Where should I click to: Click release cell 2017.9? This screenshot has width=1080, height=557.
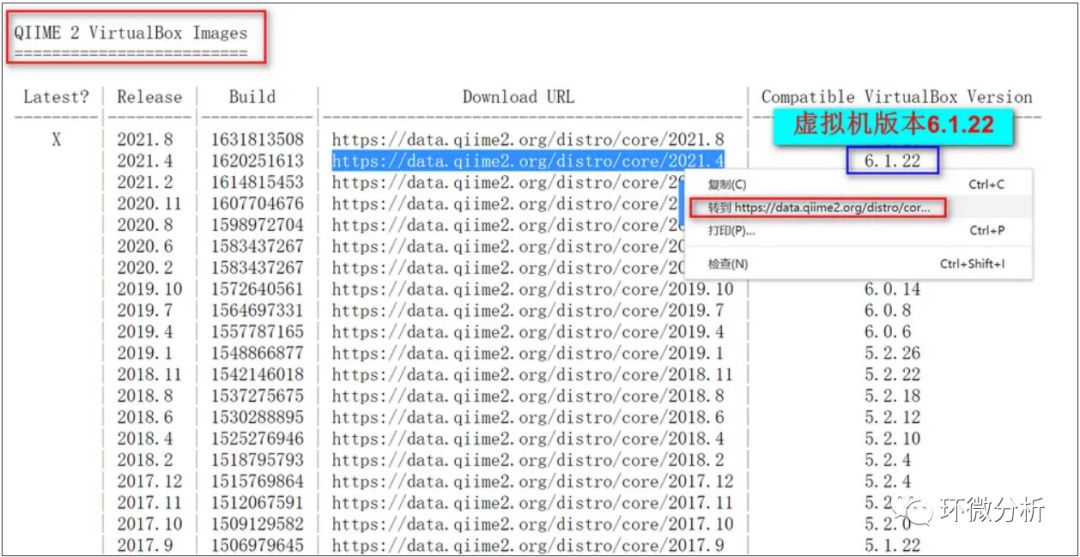(145, 545)
